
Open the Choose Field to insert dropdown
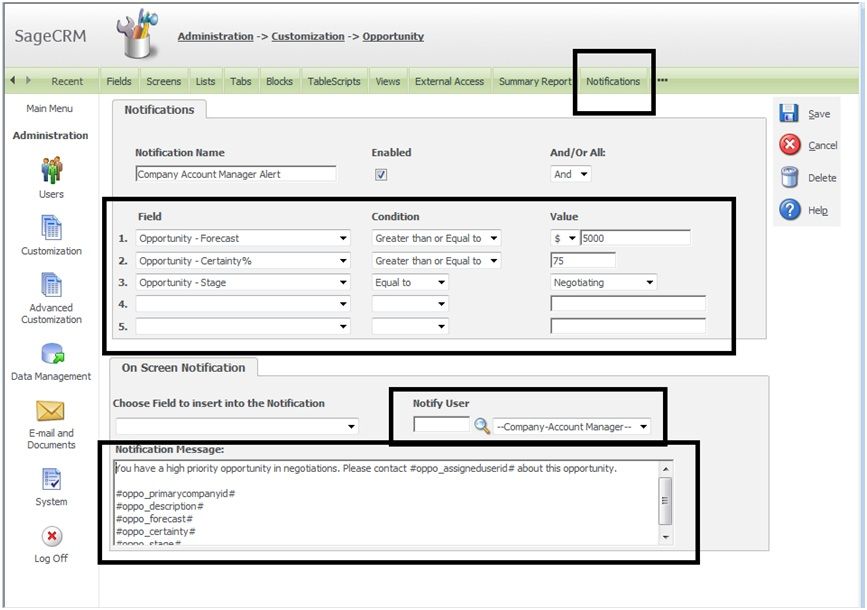coord(237,426)
